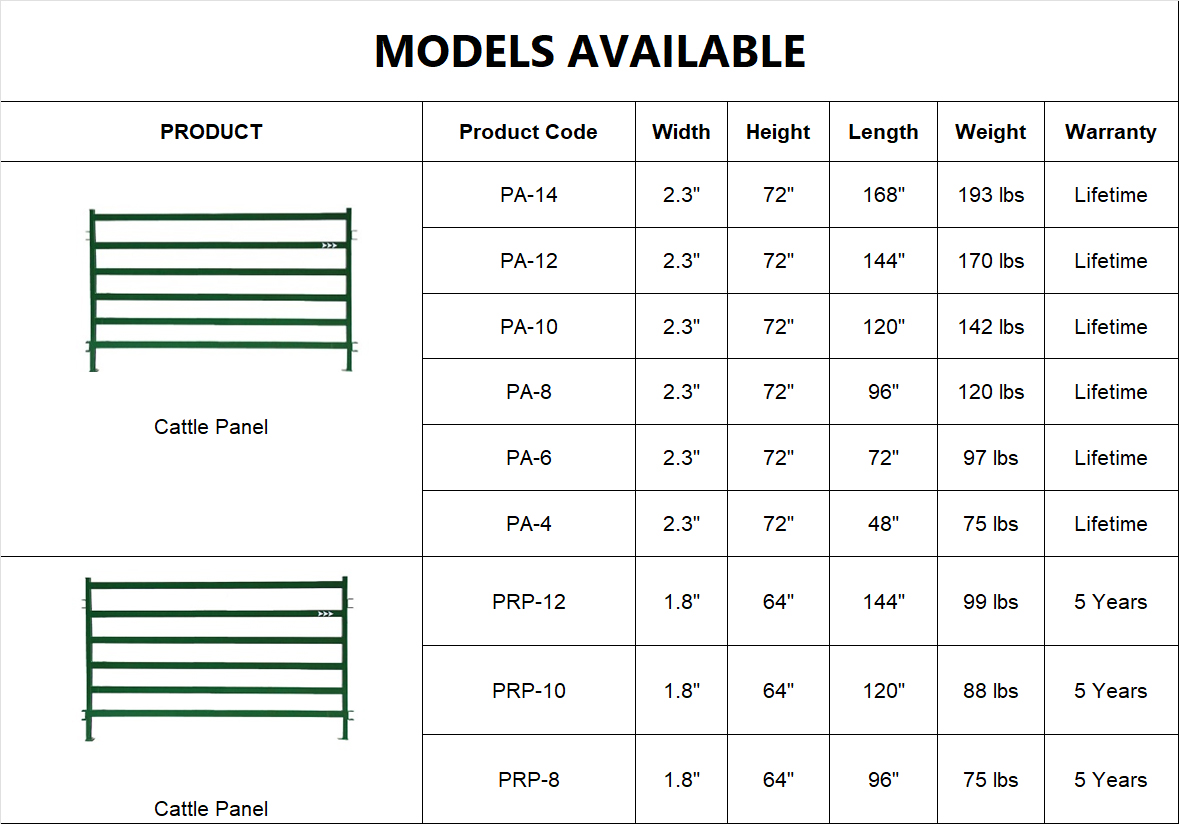1179x824 pixels.
Task: Click the PA-12 product code
Action: (529, 261)
